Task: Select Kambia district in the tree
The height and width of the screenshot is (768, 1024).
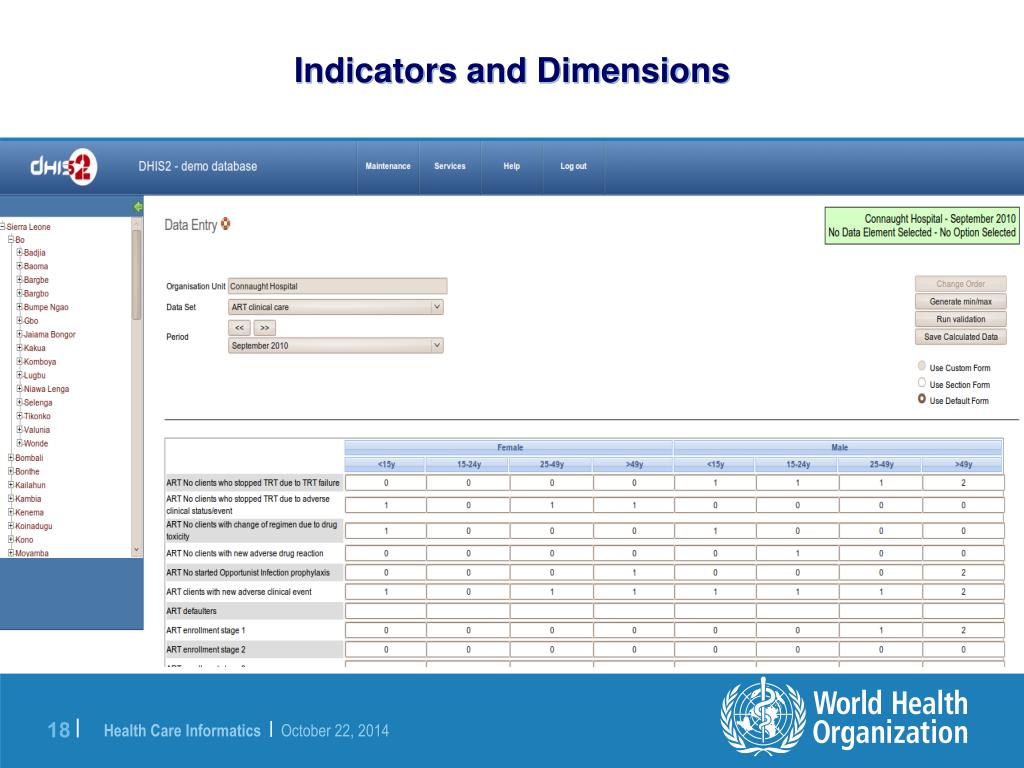Action: click(x=28, y=499)
